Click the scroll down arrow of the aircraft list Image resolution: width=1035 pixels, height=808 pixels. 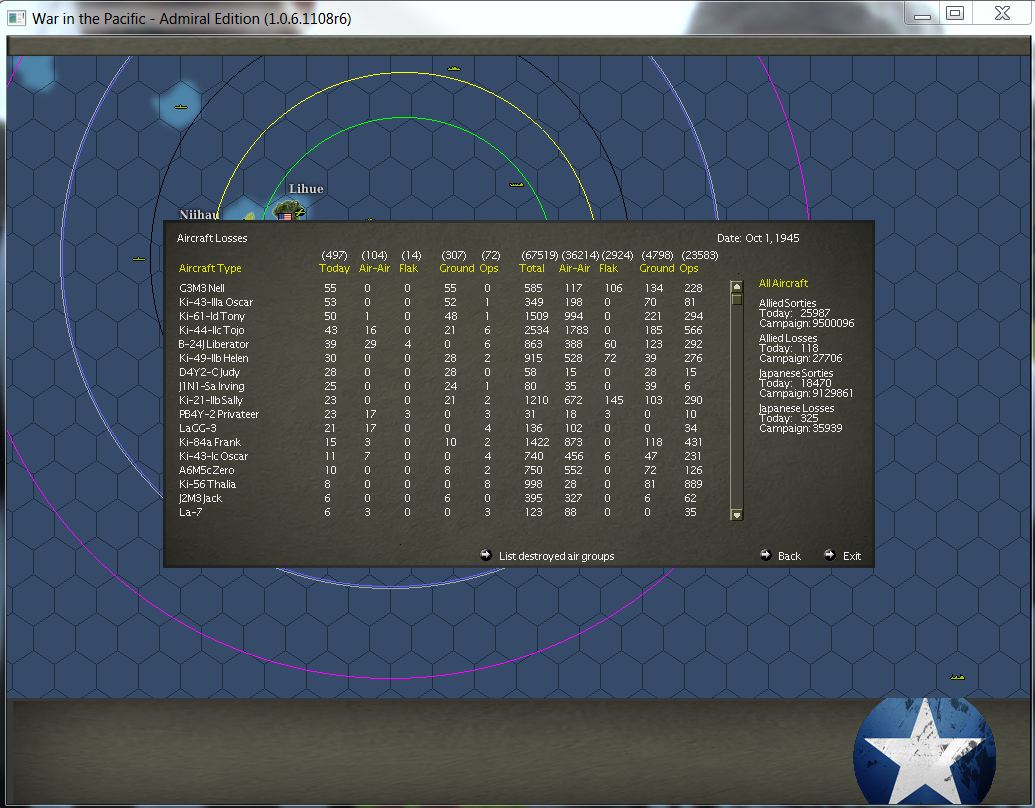coord(737,515)
